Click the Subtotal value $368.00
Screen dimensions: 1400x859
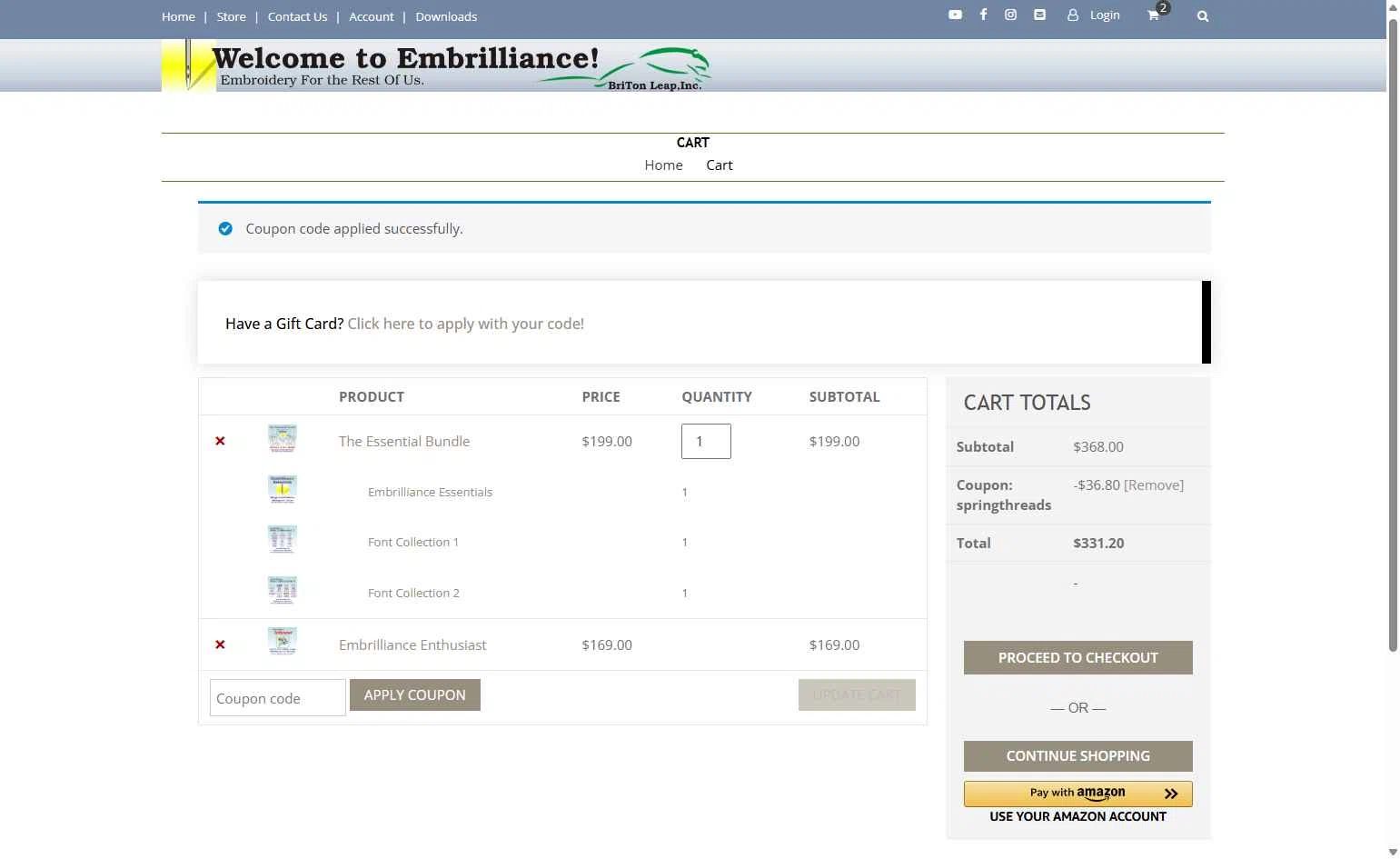coord(1098,446)
